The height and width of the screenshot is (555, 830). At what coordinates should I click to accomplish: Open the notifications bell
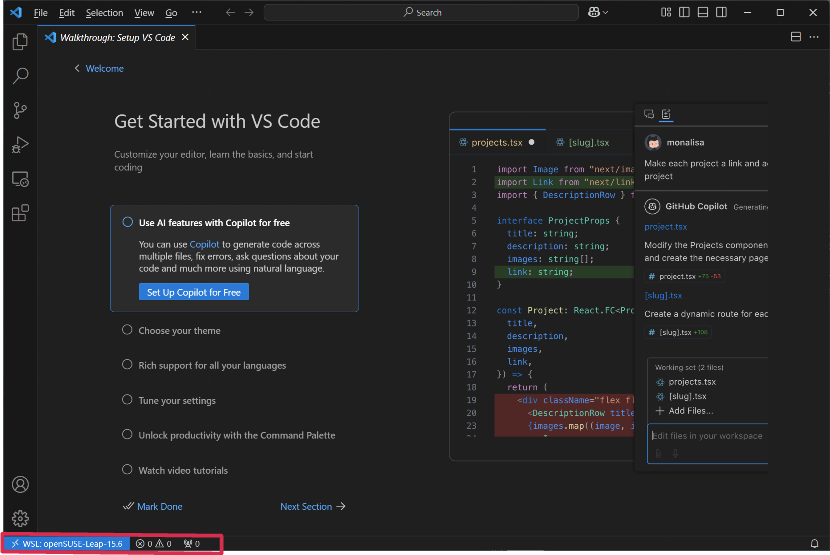[x=815, y=544]
